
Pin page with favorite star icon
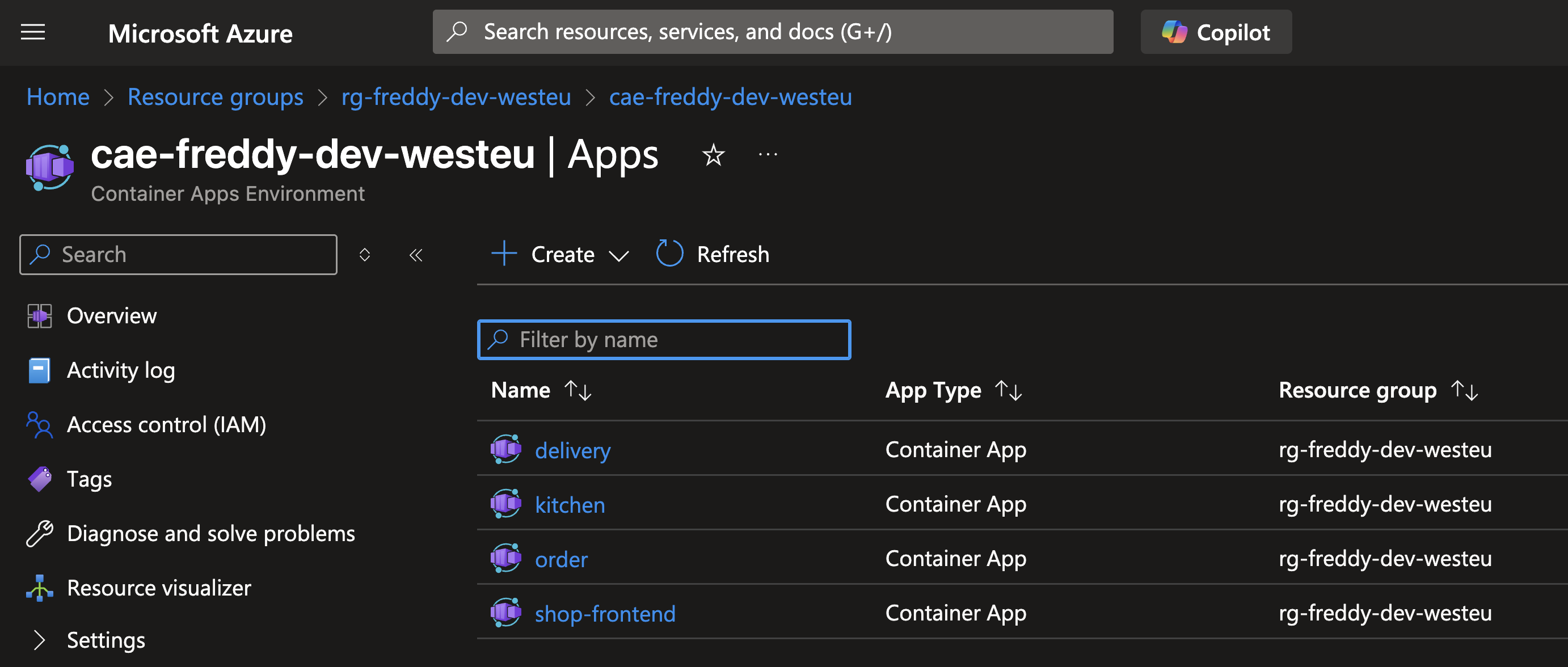(x=713, y=155)
